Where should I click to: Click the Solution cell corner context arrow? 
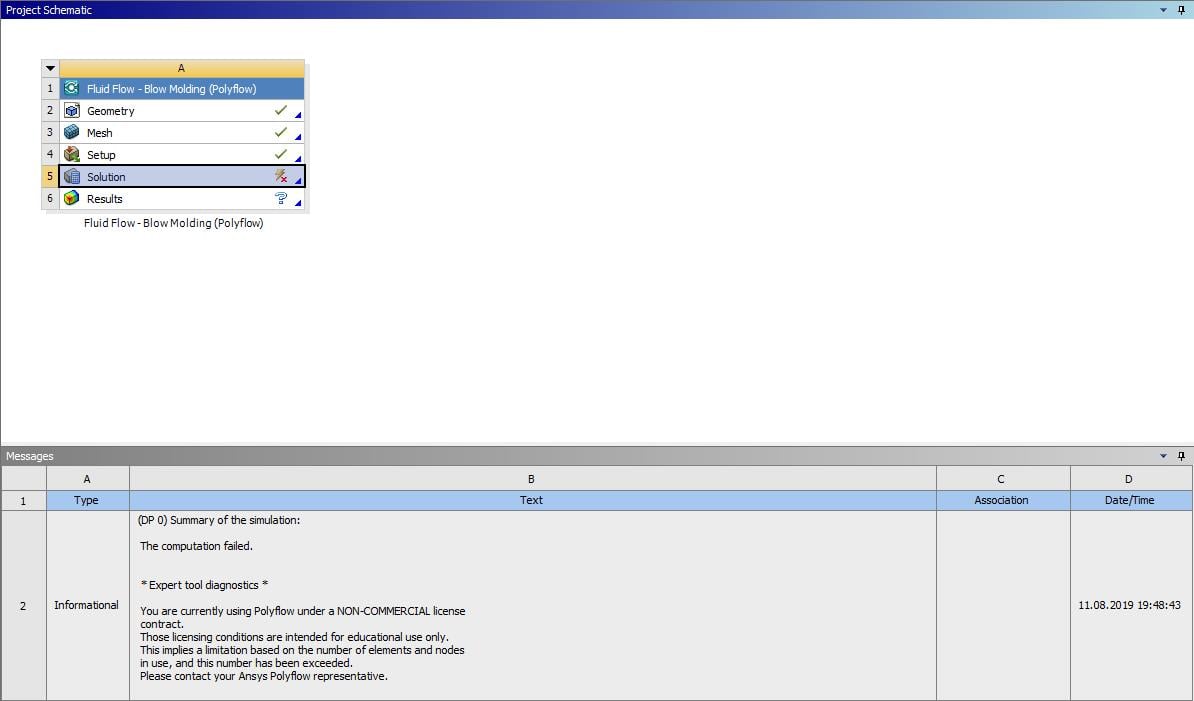tap(298, 181)
